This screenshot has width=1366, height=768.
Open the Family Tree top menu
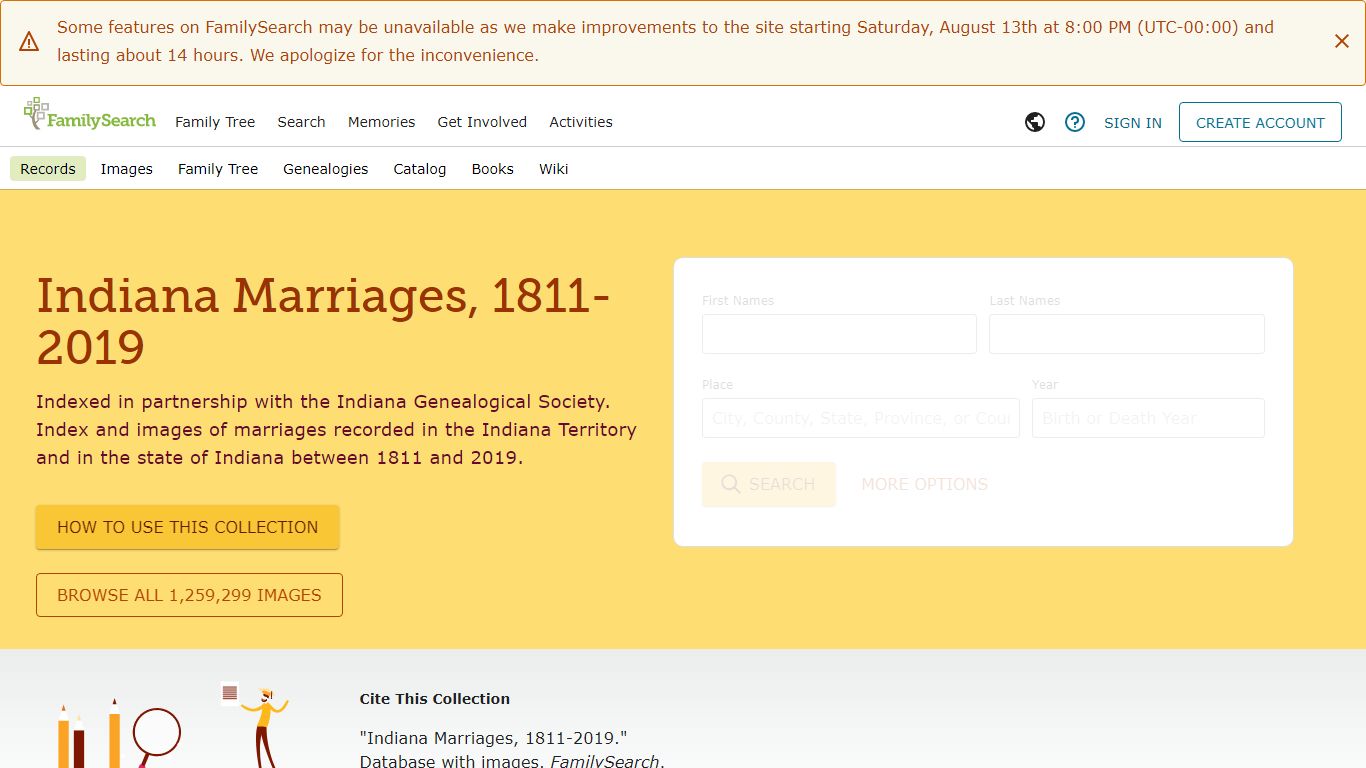click(215, 122)
